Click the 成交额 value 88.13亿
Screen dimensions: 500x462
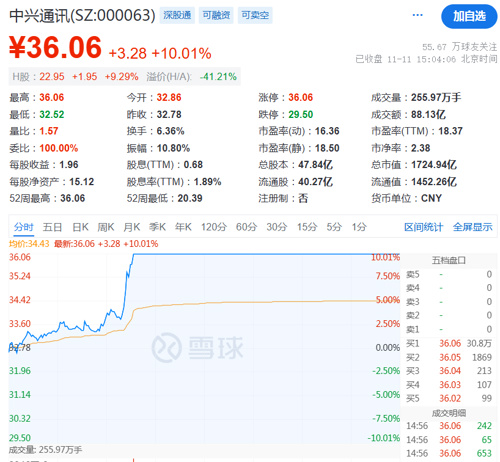(428, 115)
